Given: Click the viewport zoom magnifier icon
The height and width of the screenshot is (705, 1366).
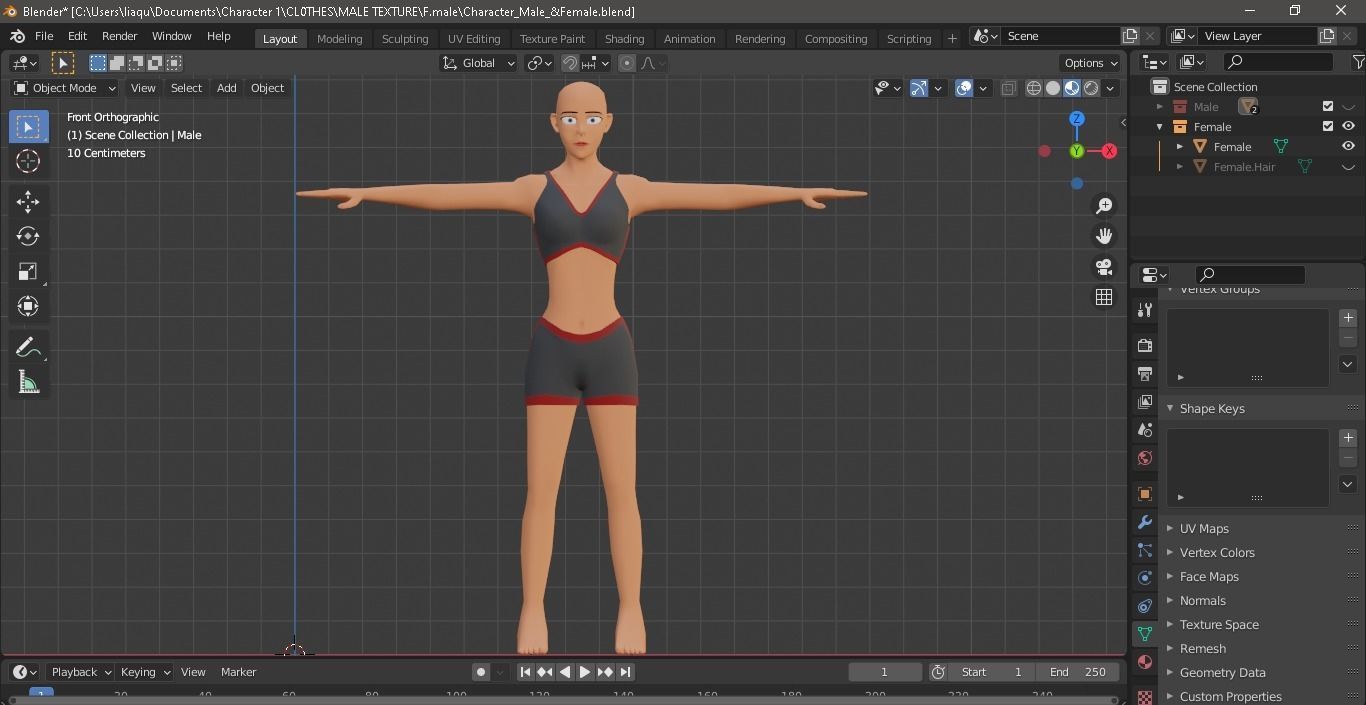Looking at the screenshot, I should 1104,206.
